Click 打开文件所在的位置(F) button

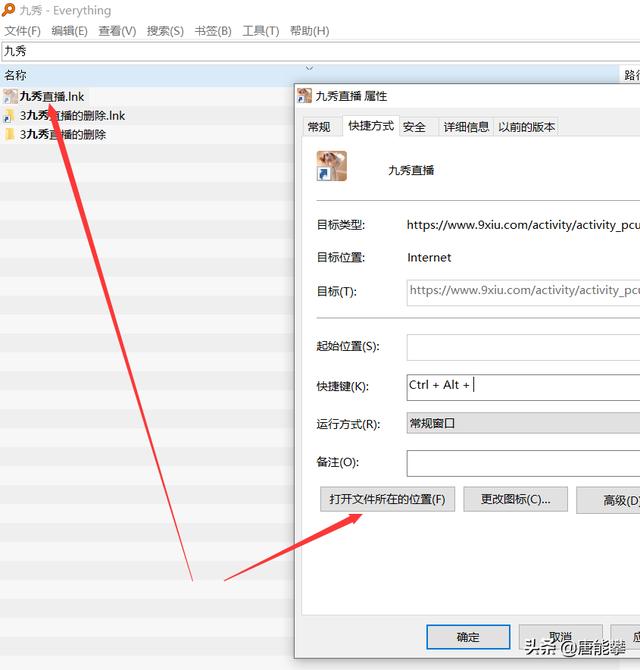387,499
